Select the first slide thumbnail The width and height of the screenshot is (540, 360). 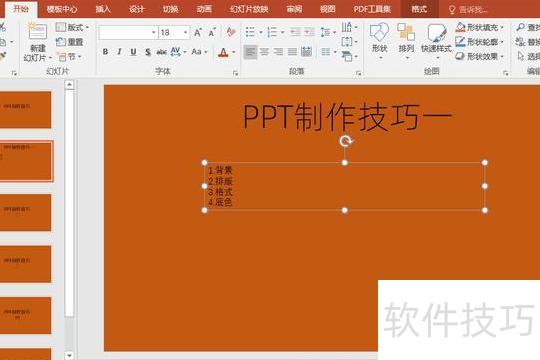[x=25, y=110]
